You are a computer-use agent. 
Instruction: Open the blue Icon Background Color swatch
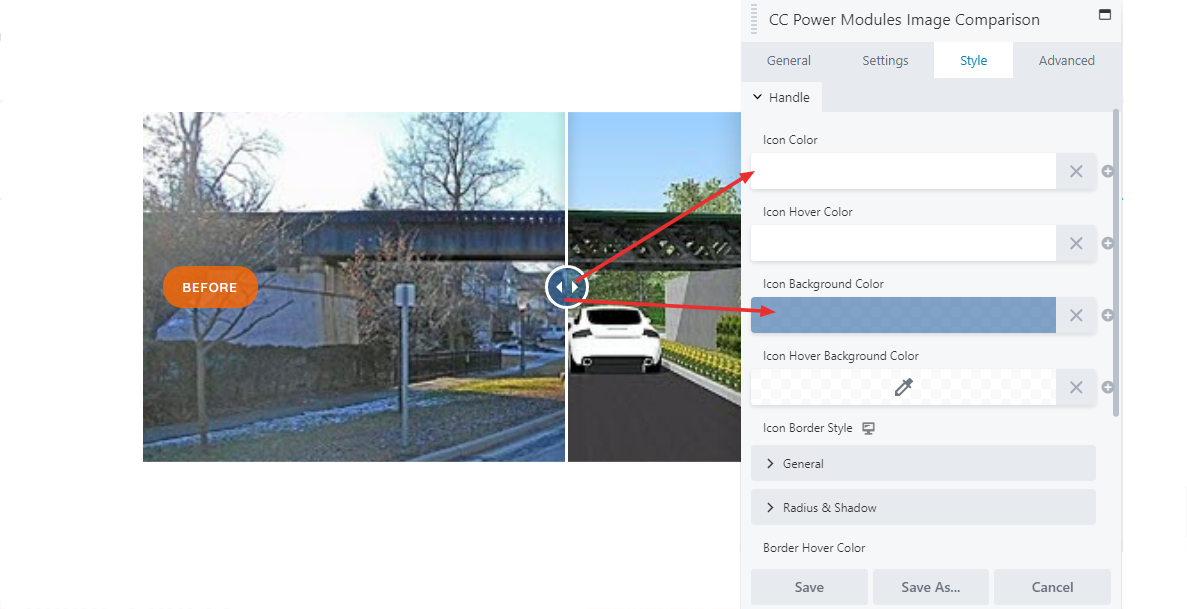pyautogui.click(x=903, y=315)
